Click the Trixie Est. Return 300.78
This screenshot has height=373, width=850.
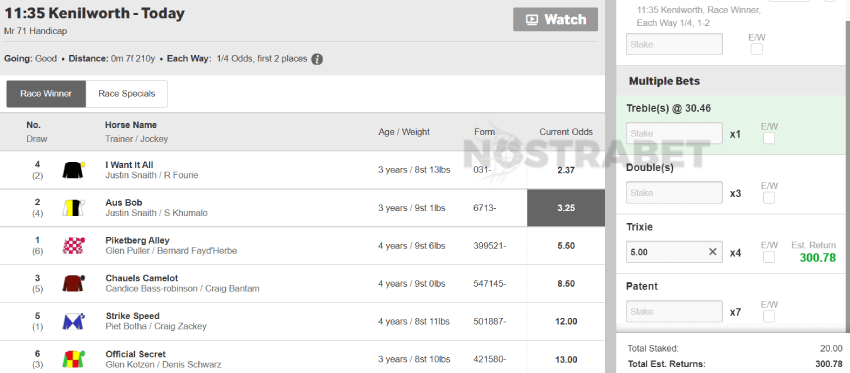tap(817, 258)
